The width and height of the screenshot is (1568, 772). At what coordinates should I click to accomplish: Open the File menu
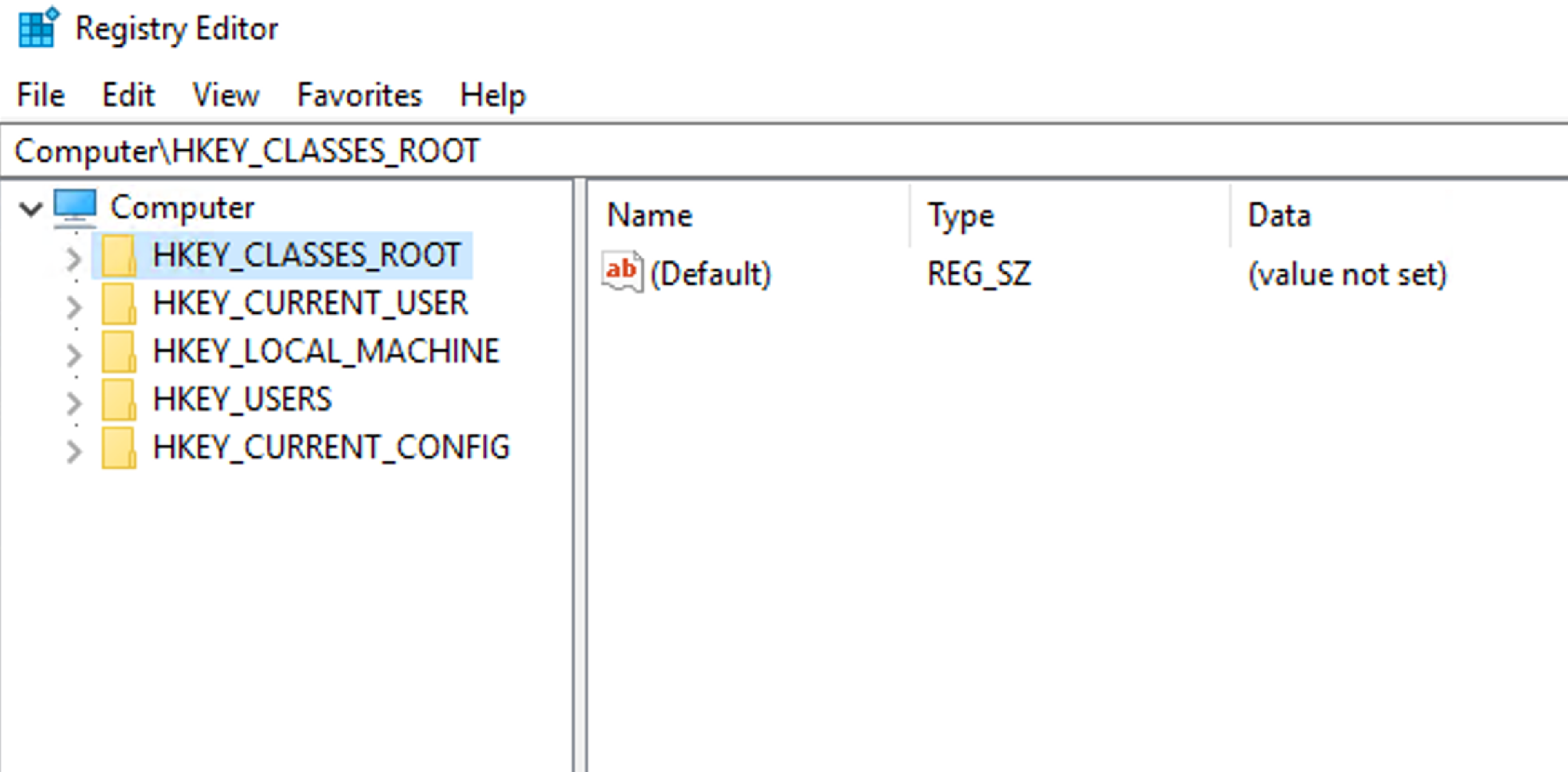point(40,96)
